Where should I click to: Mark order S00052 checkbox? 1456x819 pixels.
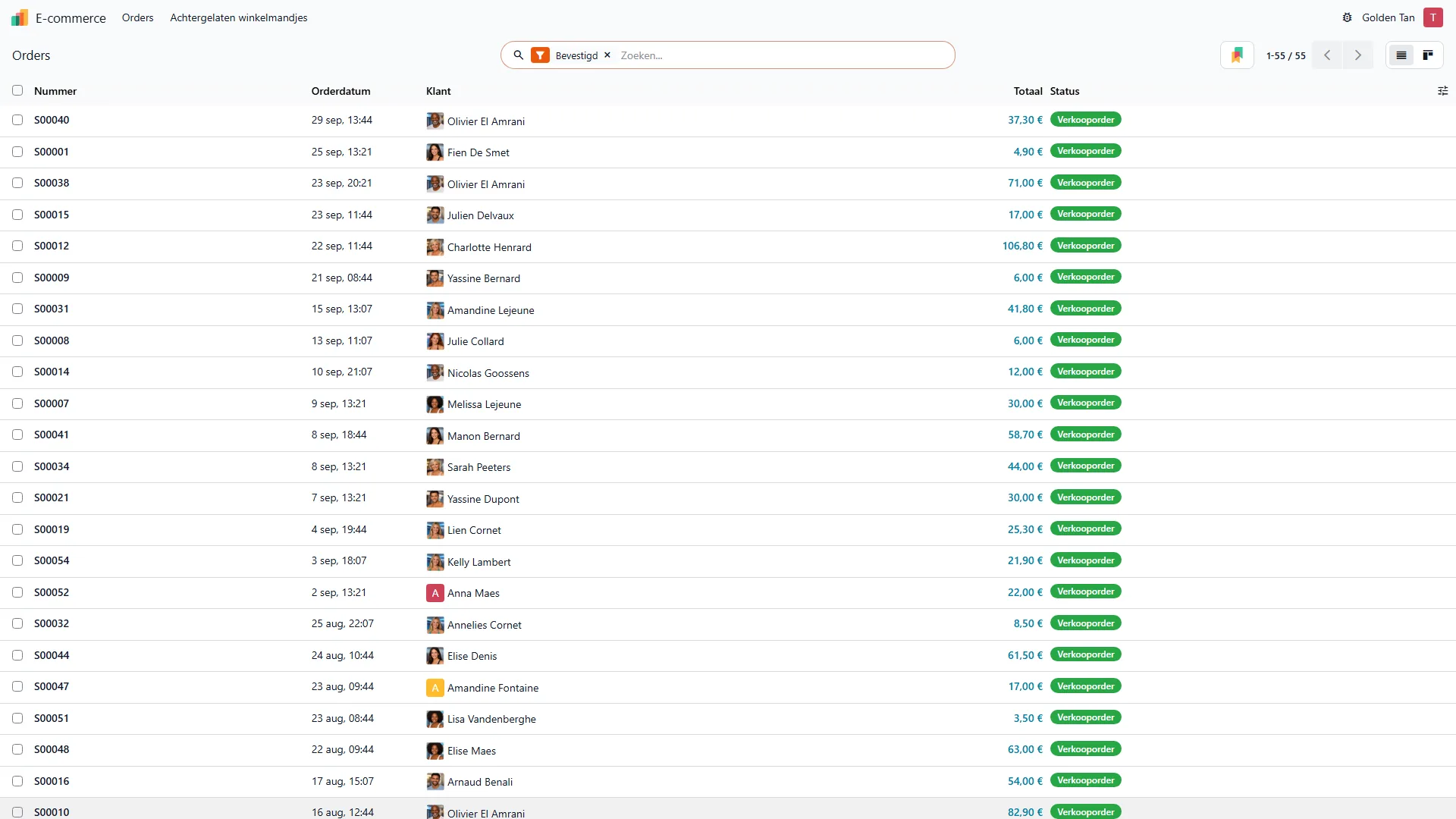click(x=17, y=592)
